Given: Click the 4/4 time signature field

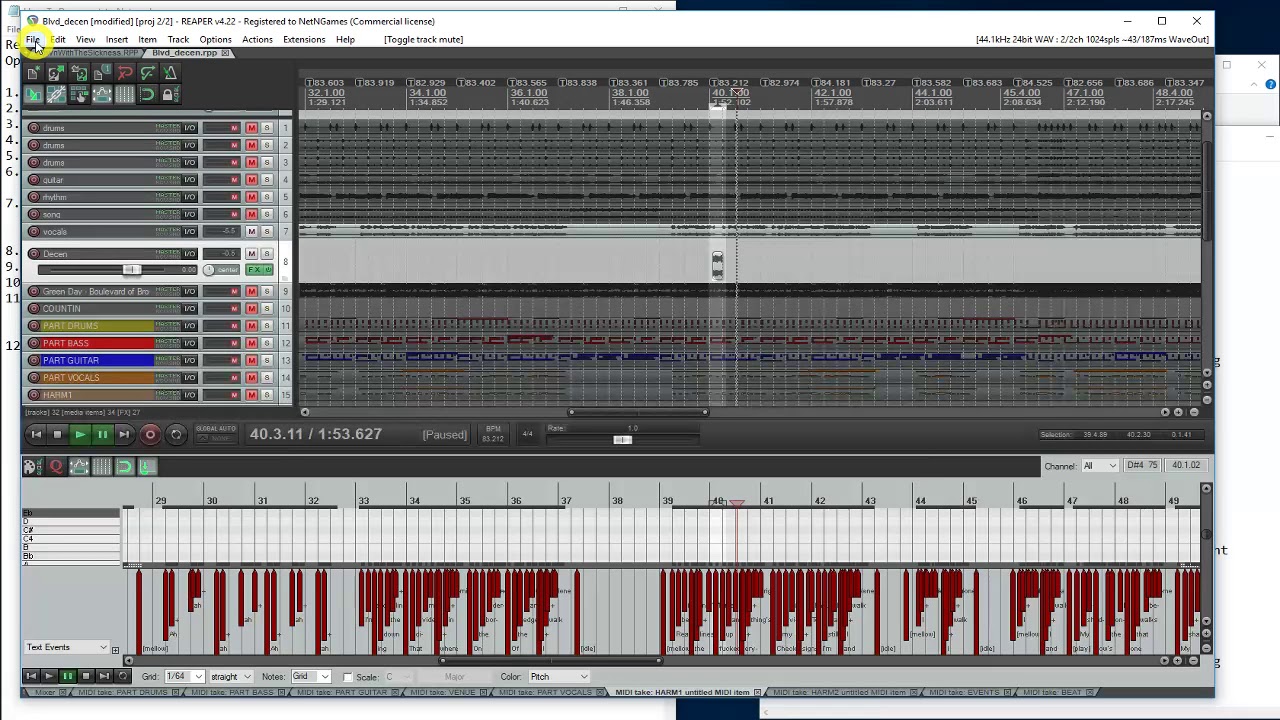Looking at the screenshot, I should [527, 434].
